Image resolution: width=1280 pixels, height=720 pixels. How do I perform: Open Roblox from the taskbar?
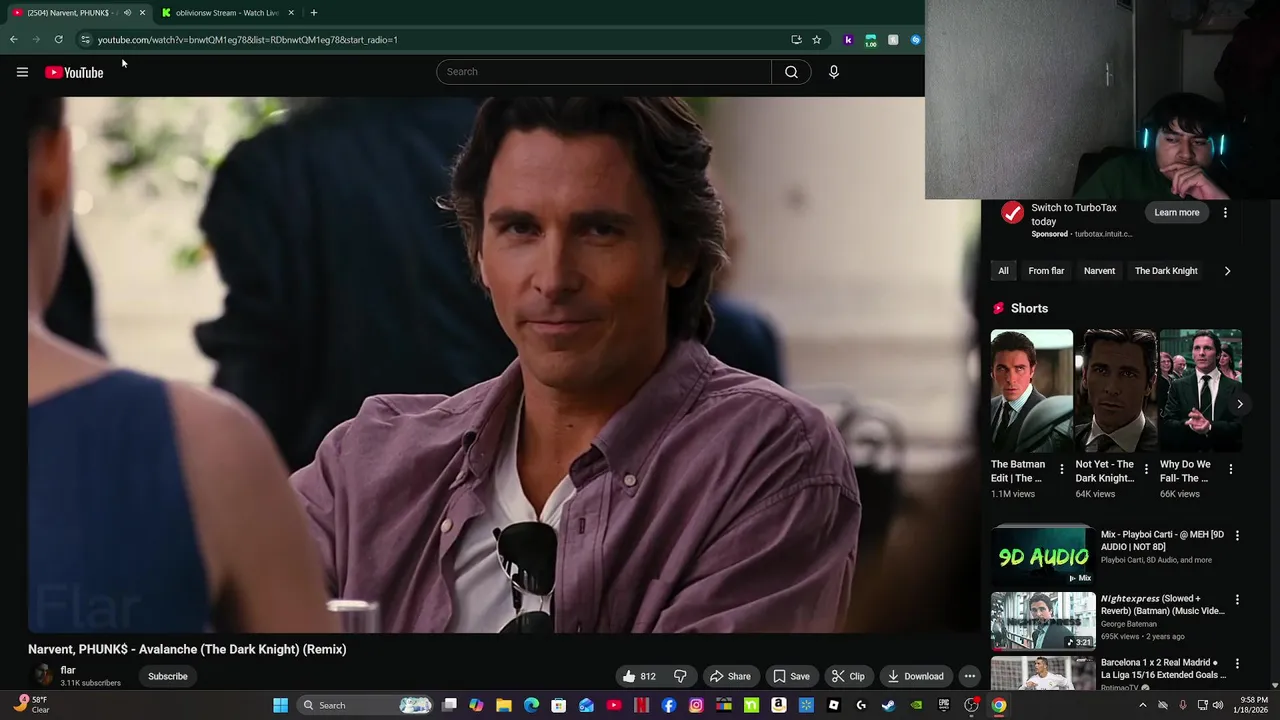click(x=833, y=705)
